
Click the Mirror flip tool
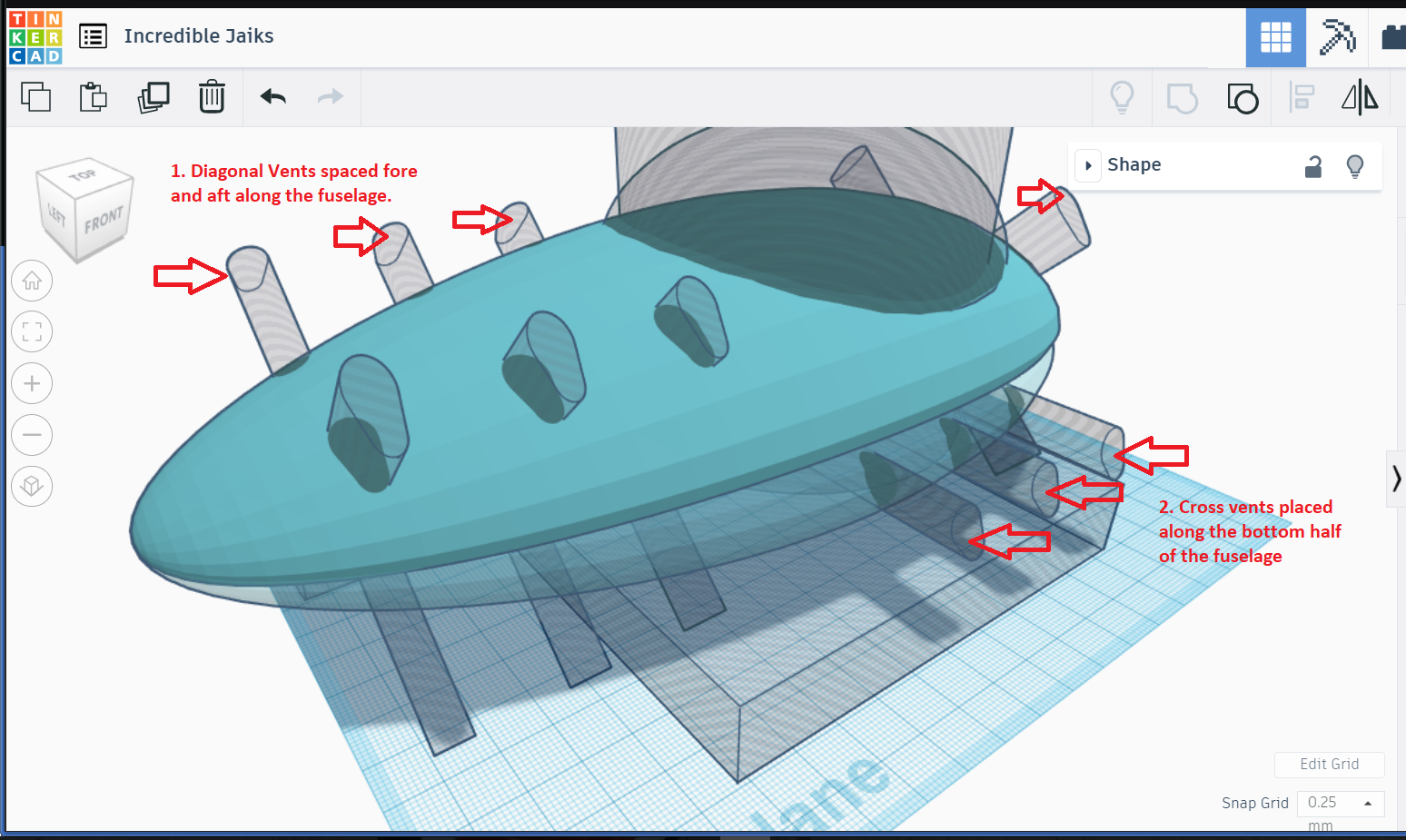[x=1360, y=96]
